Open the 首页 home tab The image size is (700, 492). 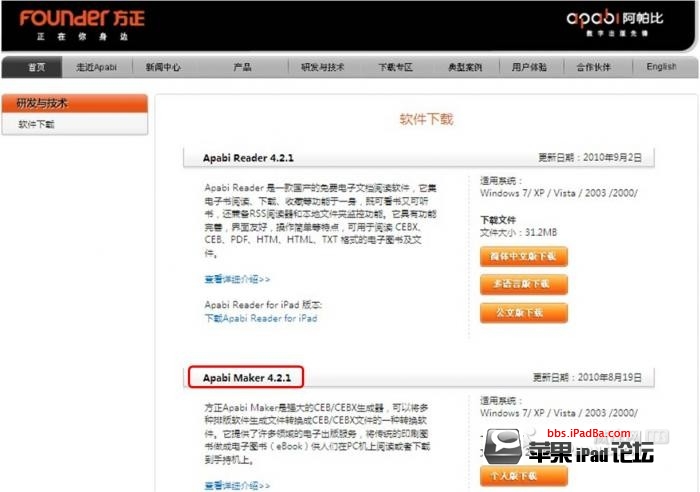pyautogui.click(x=32, y=67)
